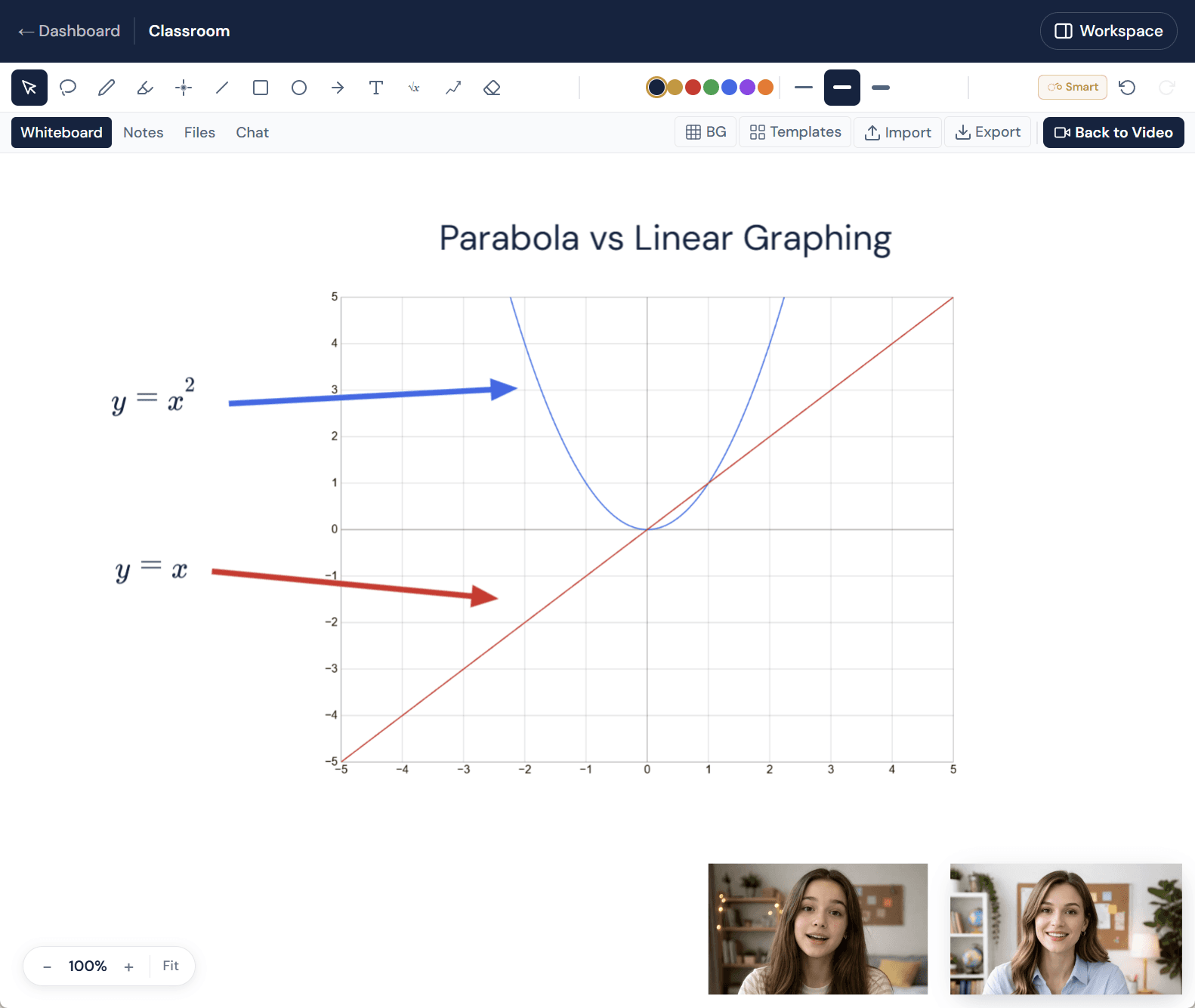The width and height of the screenshot is (1195, 1008).
Task: Open the Templates gallery
Action: click(x=795, y=132)
